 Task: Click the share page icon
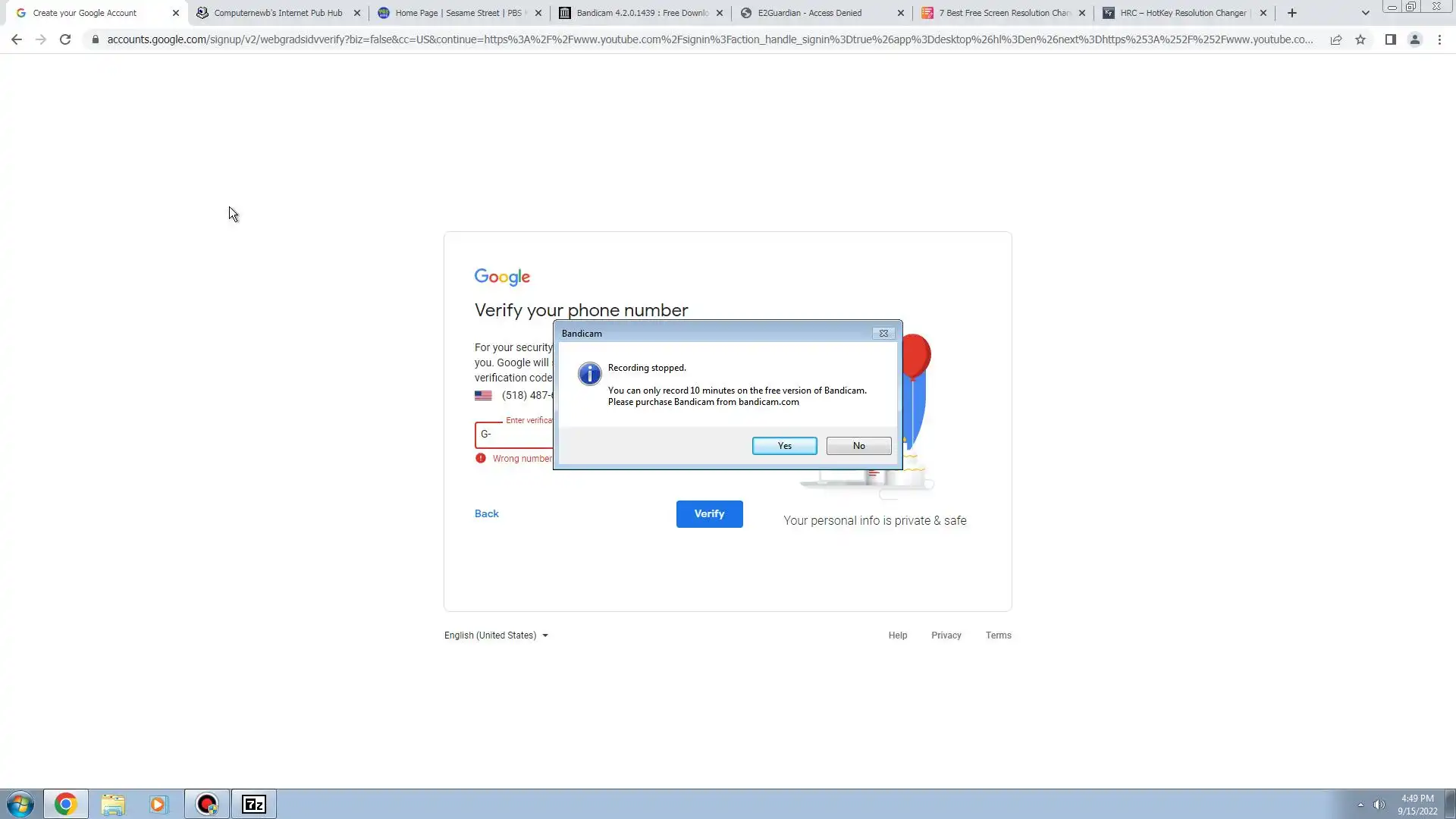[1336, 39]
